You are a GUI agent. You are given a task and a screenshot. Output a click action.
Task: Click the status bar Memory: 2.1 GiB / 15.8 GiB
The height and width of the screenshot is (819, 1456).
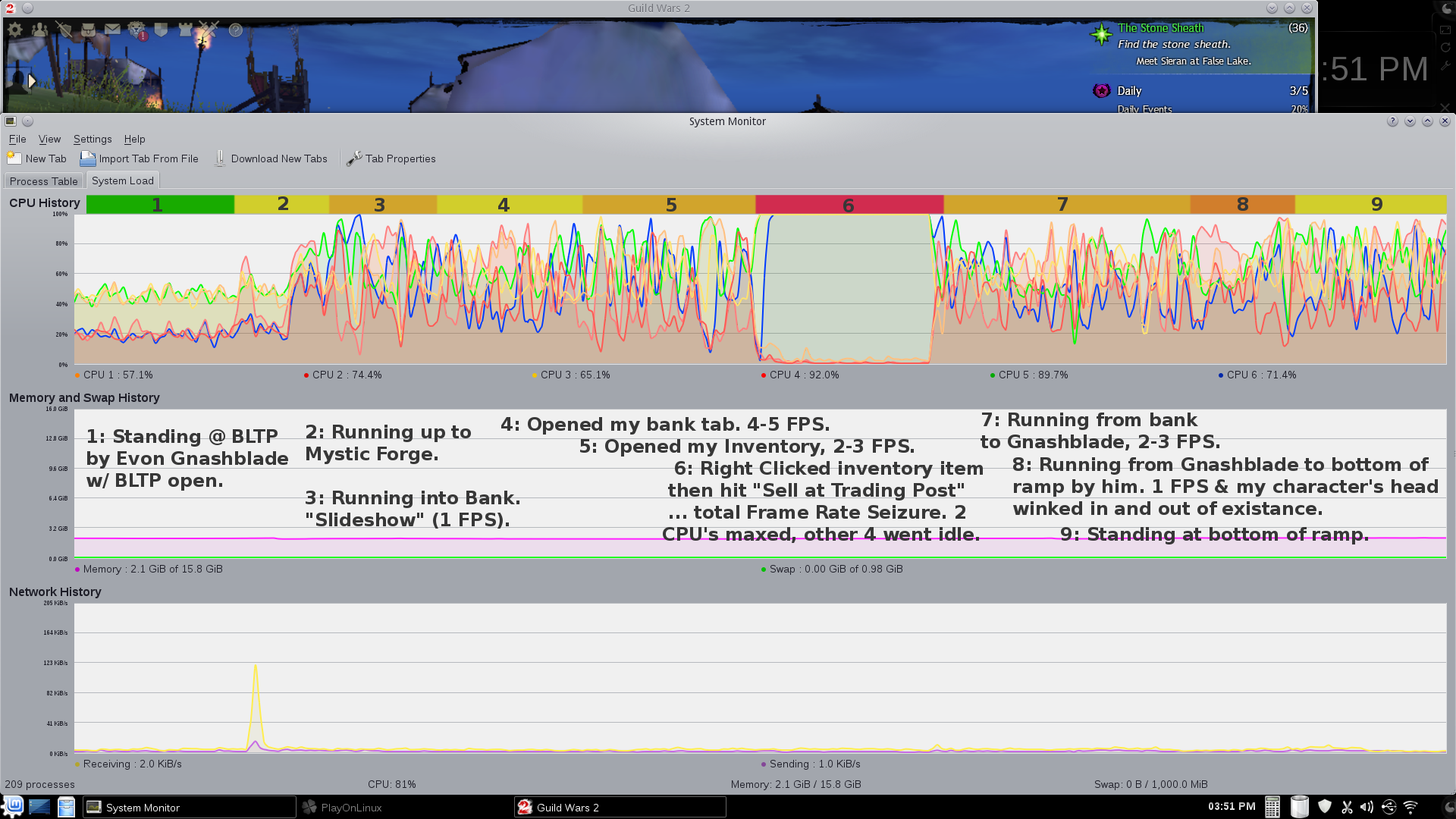pos(795,785)
